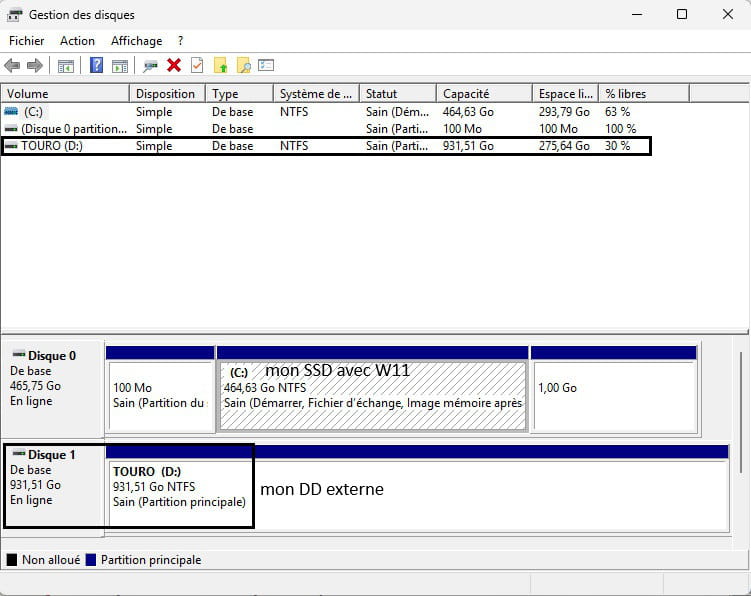Viewport: 751px width, 596px height.
Task: Click the Back arrow toolbar icon
Action: (x=12, y=66)
